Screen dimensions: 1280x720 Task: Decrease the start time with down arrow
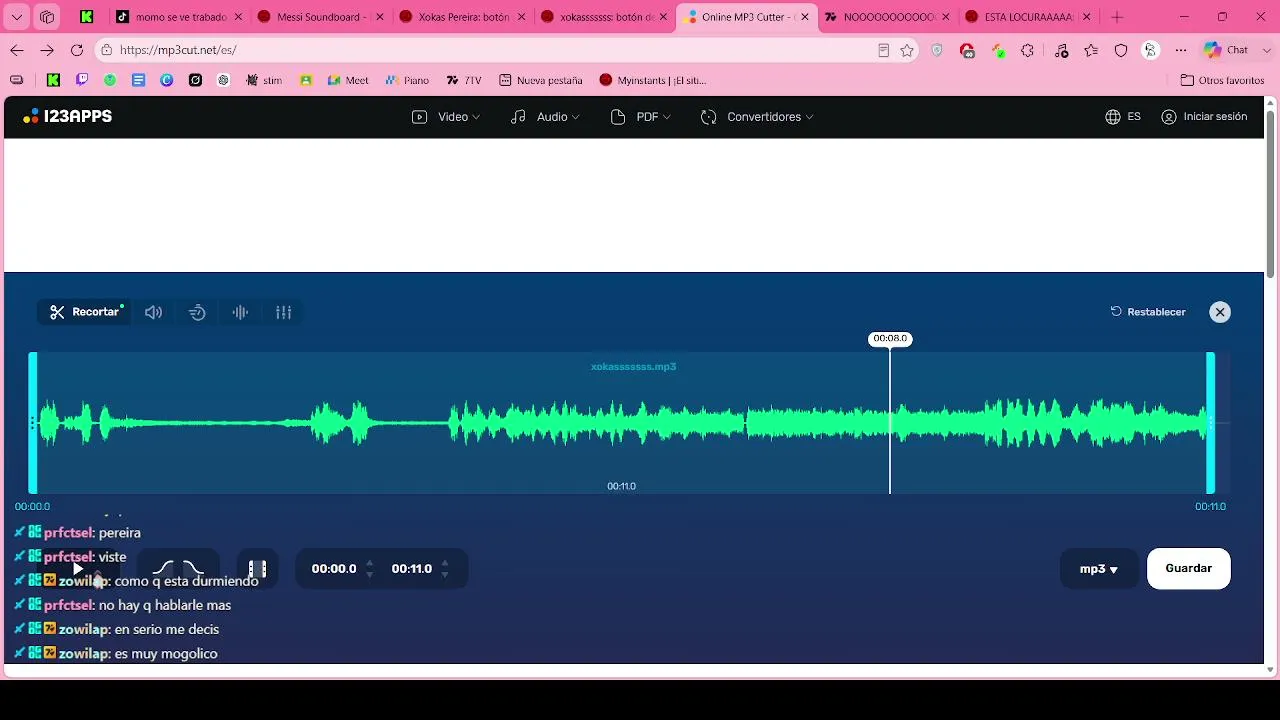click(370, 575)
